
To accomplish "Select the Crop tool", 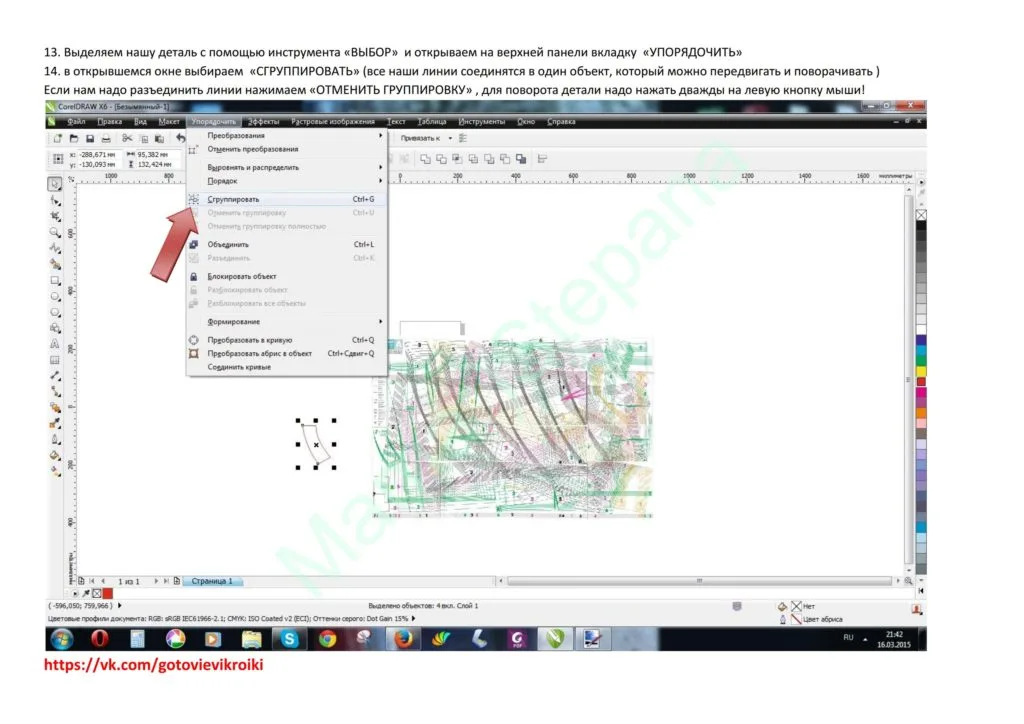I will 55,216.
